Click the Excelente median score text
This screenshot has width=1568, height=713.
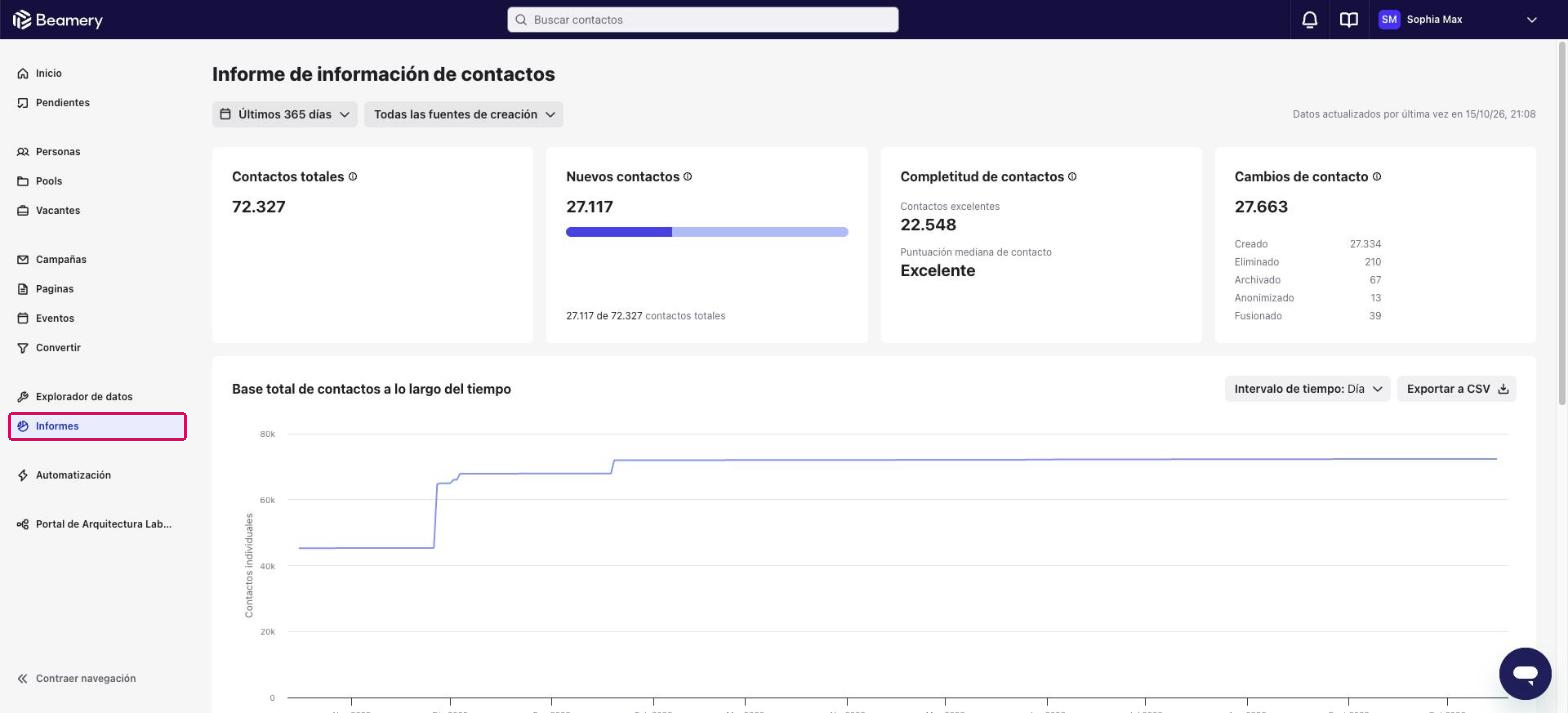(938, 271)
